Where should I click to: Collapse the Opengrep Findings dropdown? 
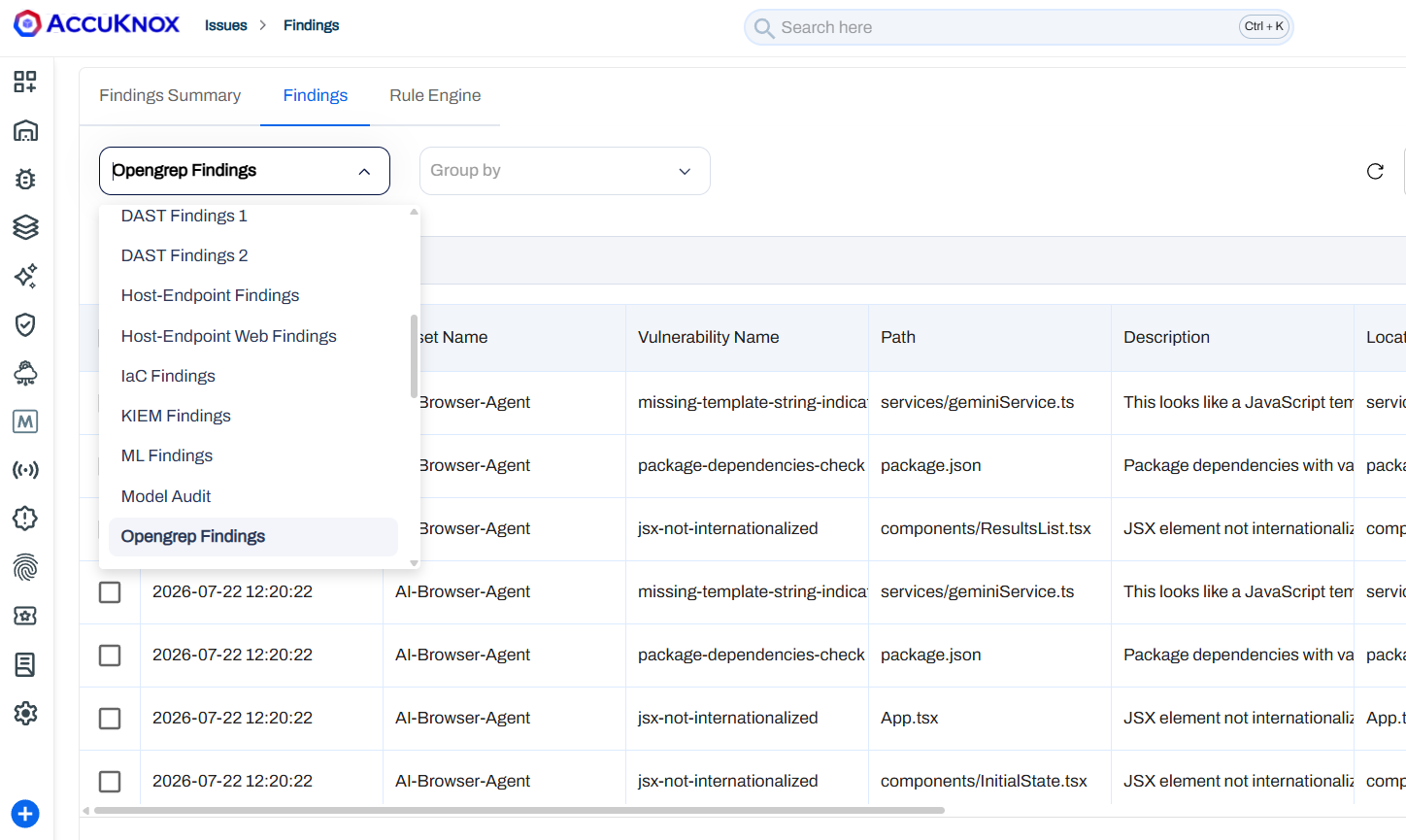coord(364,172)
